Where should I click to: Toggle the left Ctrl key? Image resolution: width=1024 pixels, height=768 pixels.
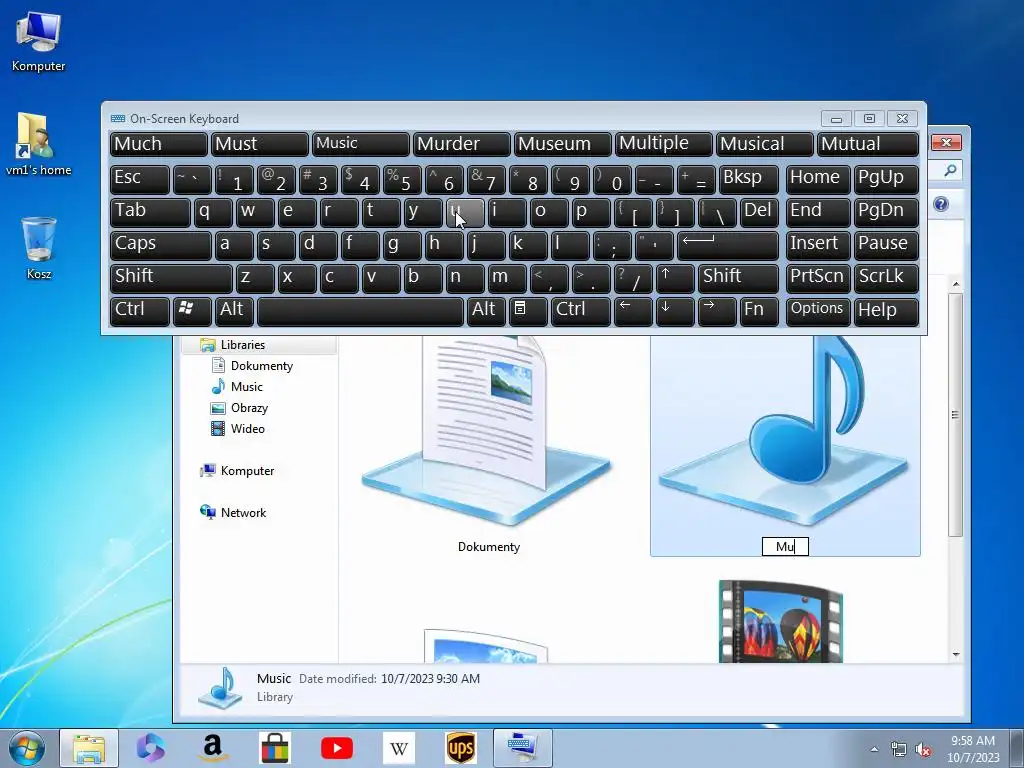tap(140, 311)
